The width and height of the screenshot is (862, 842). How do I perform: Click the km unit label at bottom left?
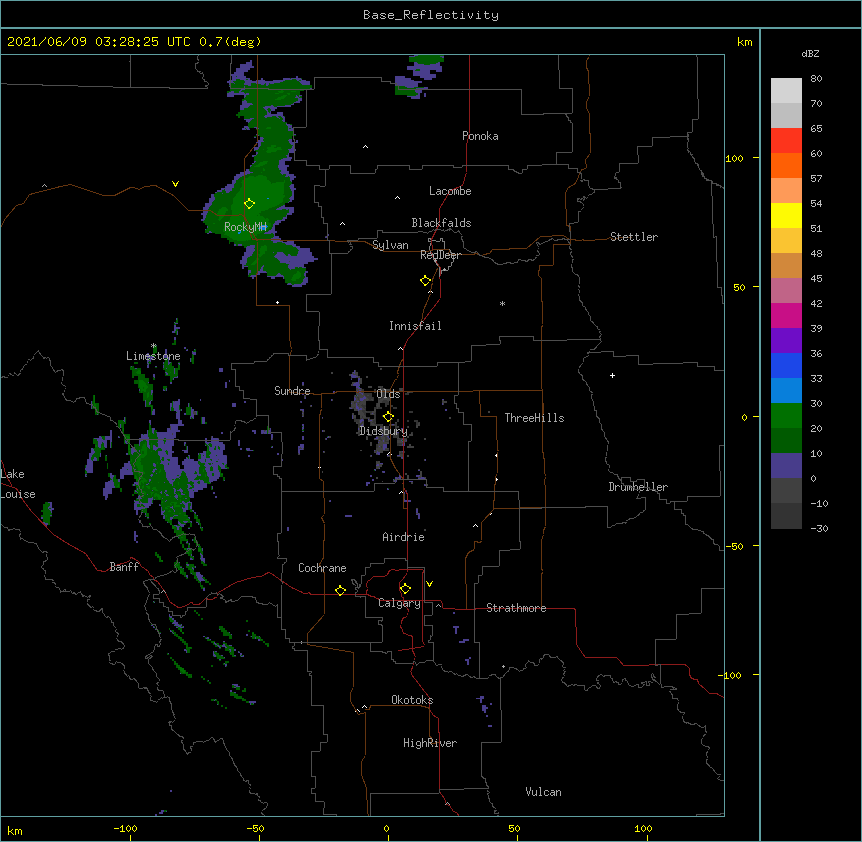click(15, 831)
